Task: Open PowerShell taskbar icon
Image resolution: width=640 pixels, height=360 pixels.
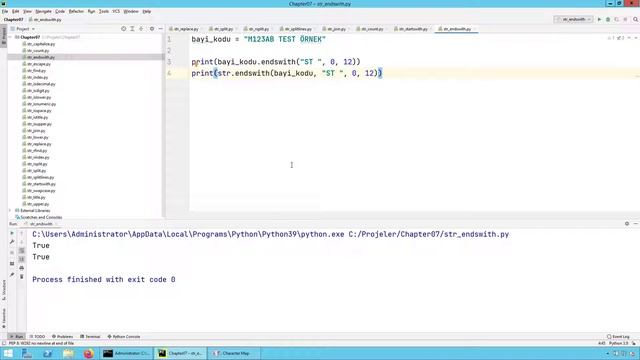Action: (47, 353)
